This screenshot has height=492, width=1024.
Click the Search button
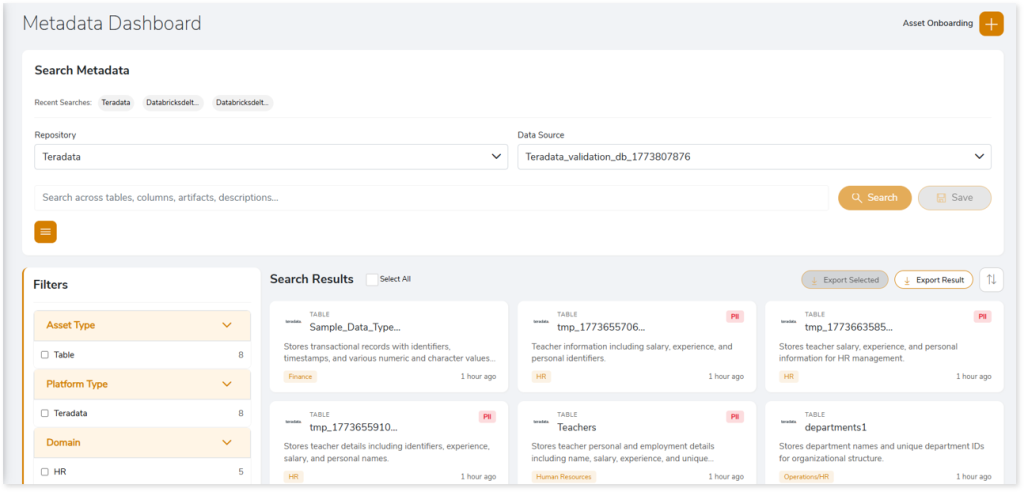coord(874,198)
